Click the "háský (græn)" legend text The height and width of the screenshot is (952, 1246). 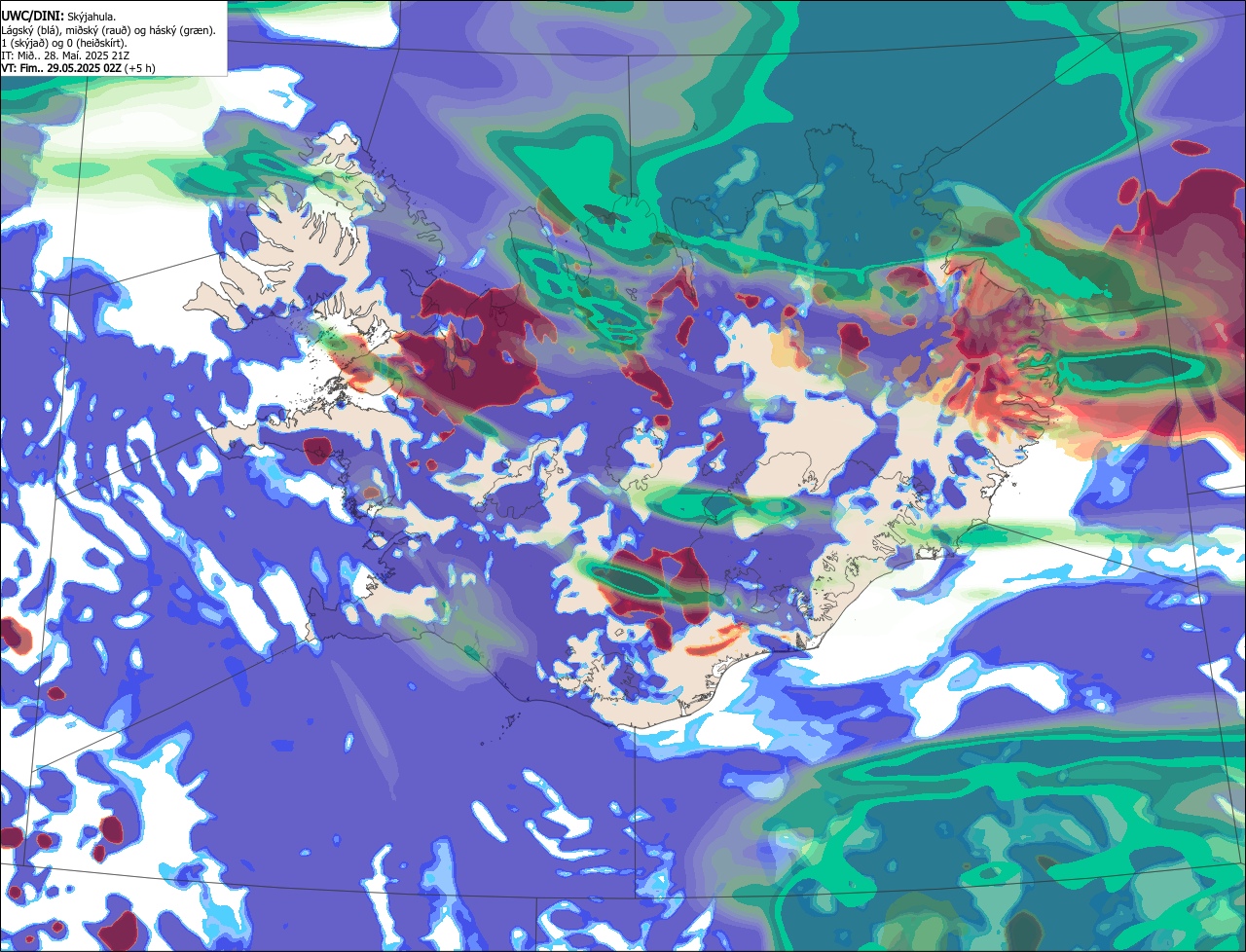(180, 31)
